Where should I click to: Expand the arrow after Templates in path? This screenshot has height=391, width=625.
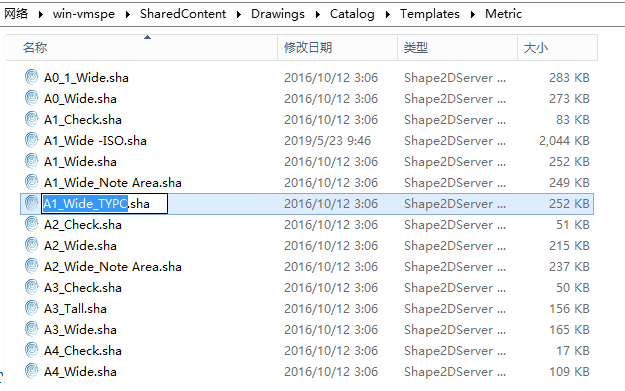[x=473, y=14]
